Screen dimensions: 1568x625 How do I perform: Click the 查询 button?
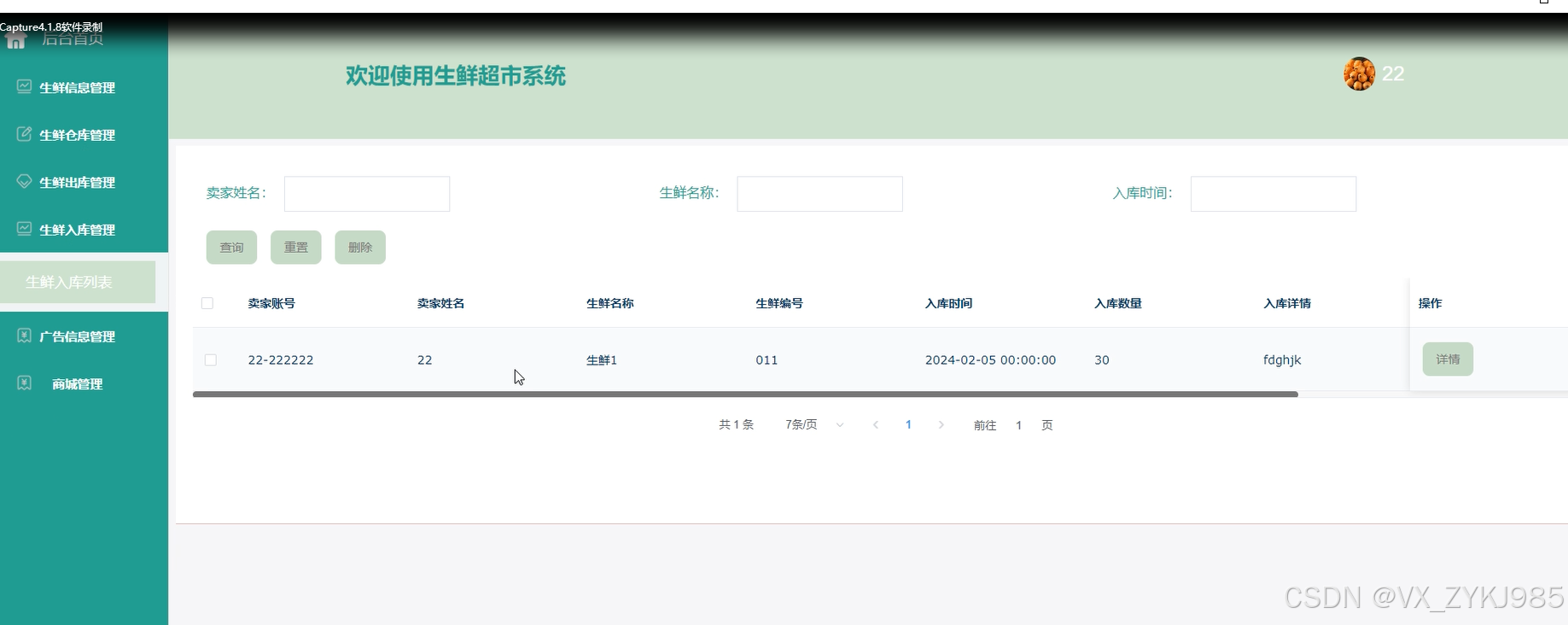coord(231,248)
